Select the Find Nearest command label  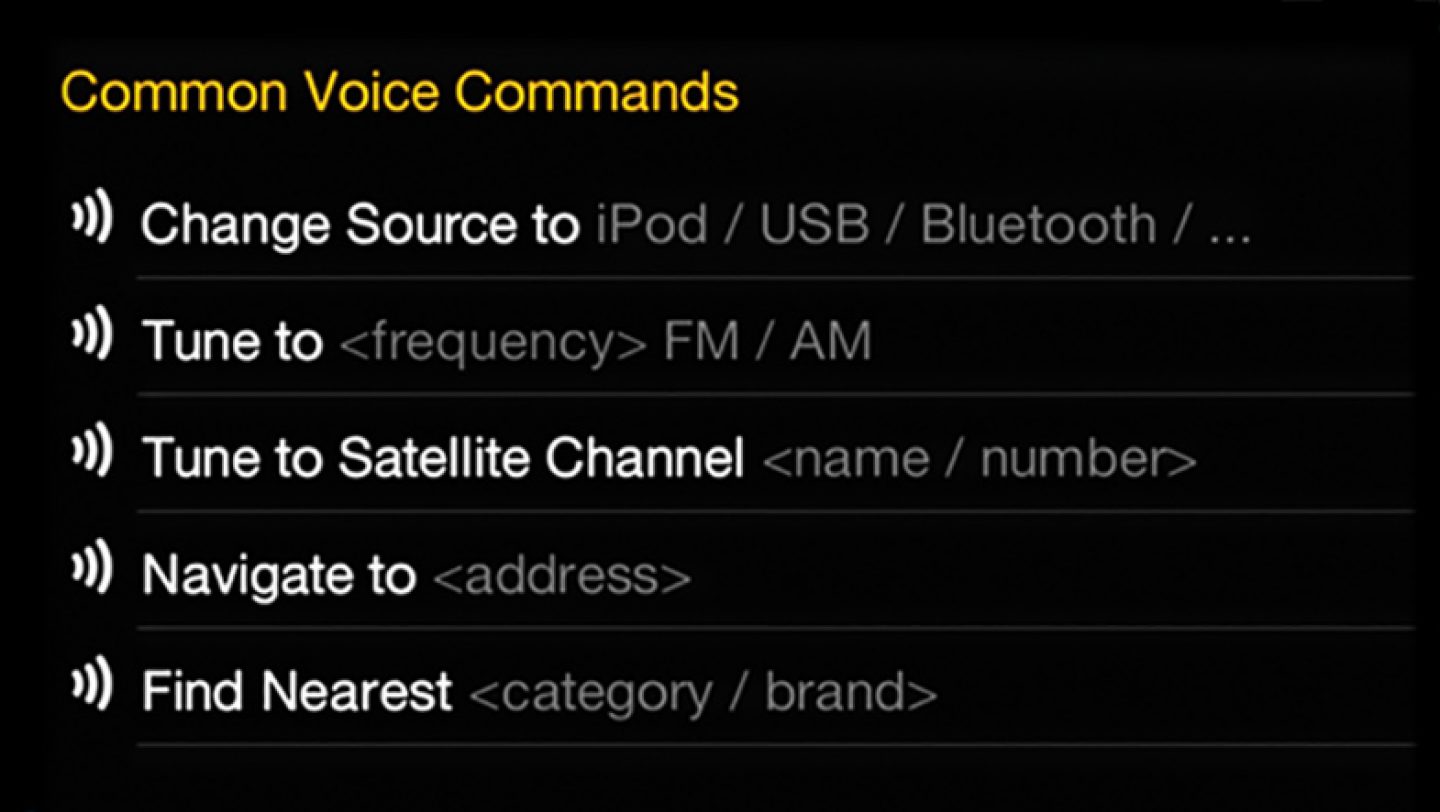[297, 692]
